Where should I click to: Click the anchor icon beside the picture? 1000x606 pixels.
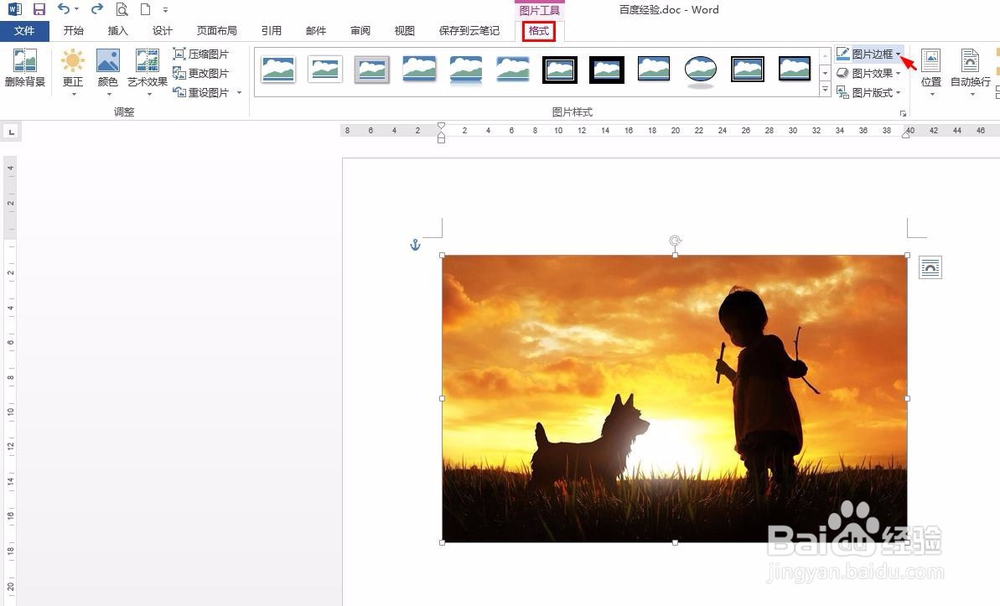pyautogui.click(x=415, y=244)
